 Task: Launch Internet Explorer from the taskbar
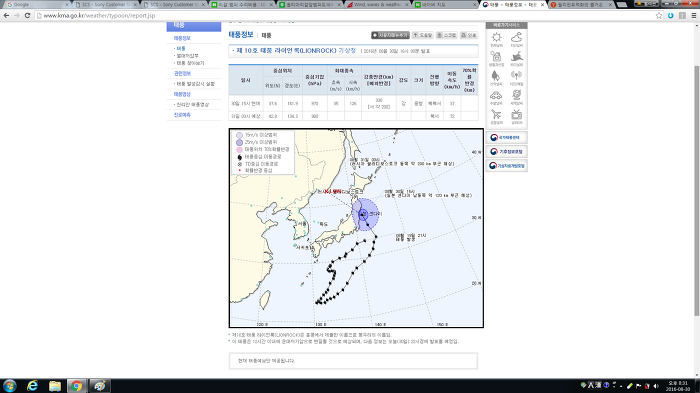tap(32, 385)
